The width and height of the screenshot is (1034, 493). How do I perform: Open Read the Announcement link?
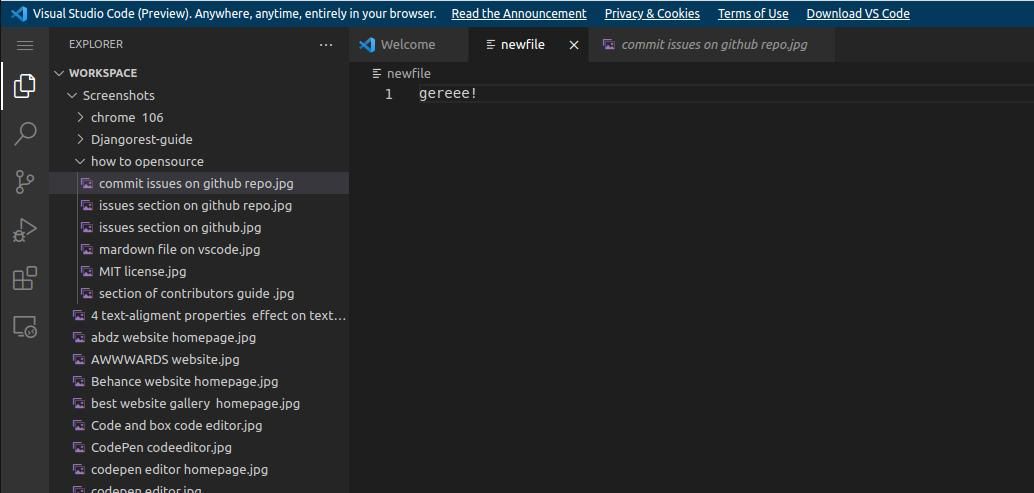coord(518,13)
